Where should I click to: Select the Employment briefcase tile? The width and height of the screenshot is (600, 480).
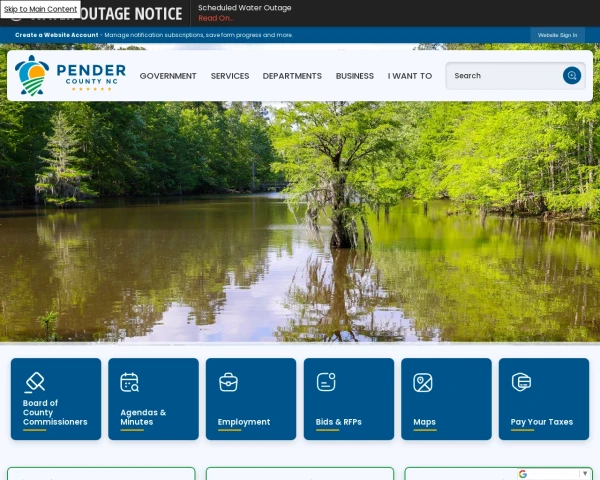(251, 399)
